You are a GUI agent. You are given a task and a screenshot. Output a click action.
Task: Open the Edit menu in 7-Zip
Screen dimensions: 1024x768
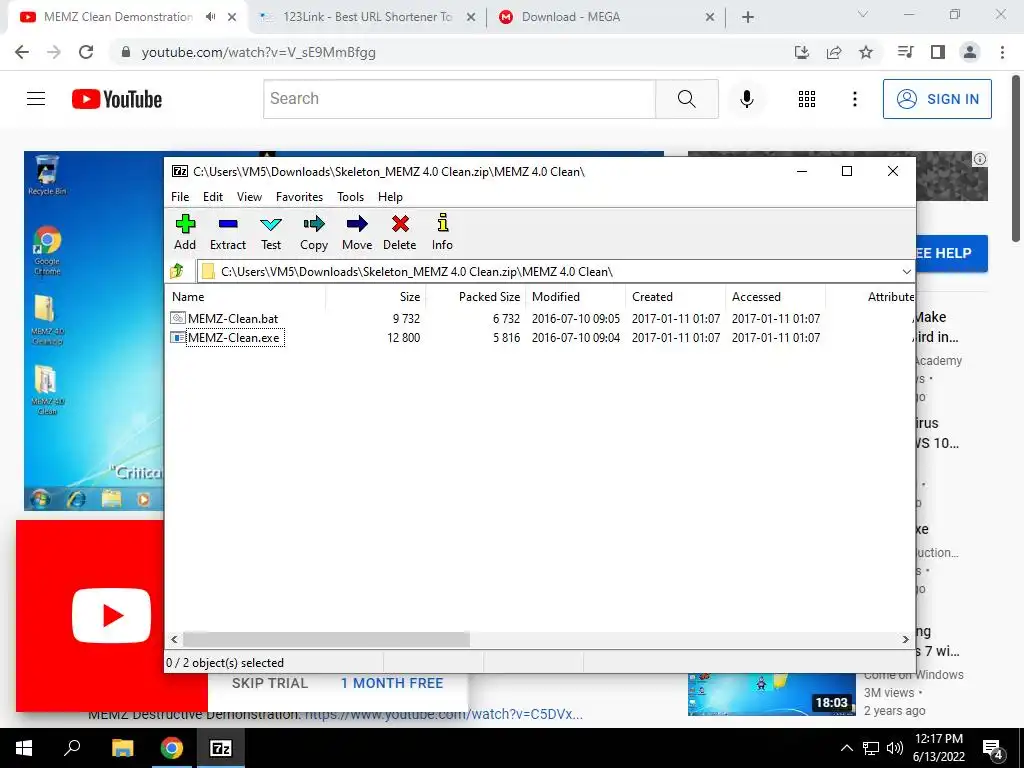213,197
